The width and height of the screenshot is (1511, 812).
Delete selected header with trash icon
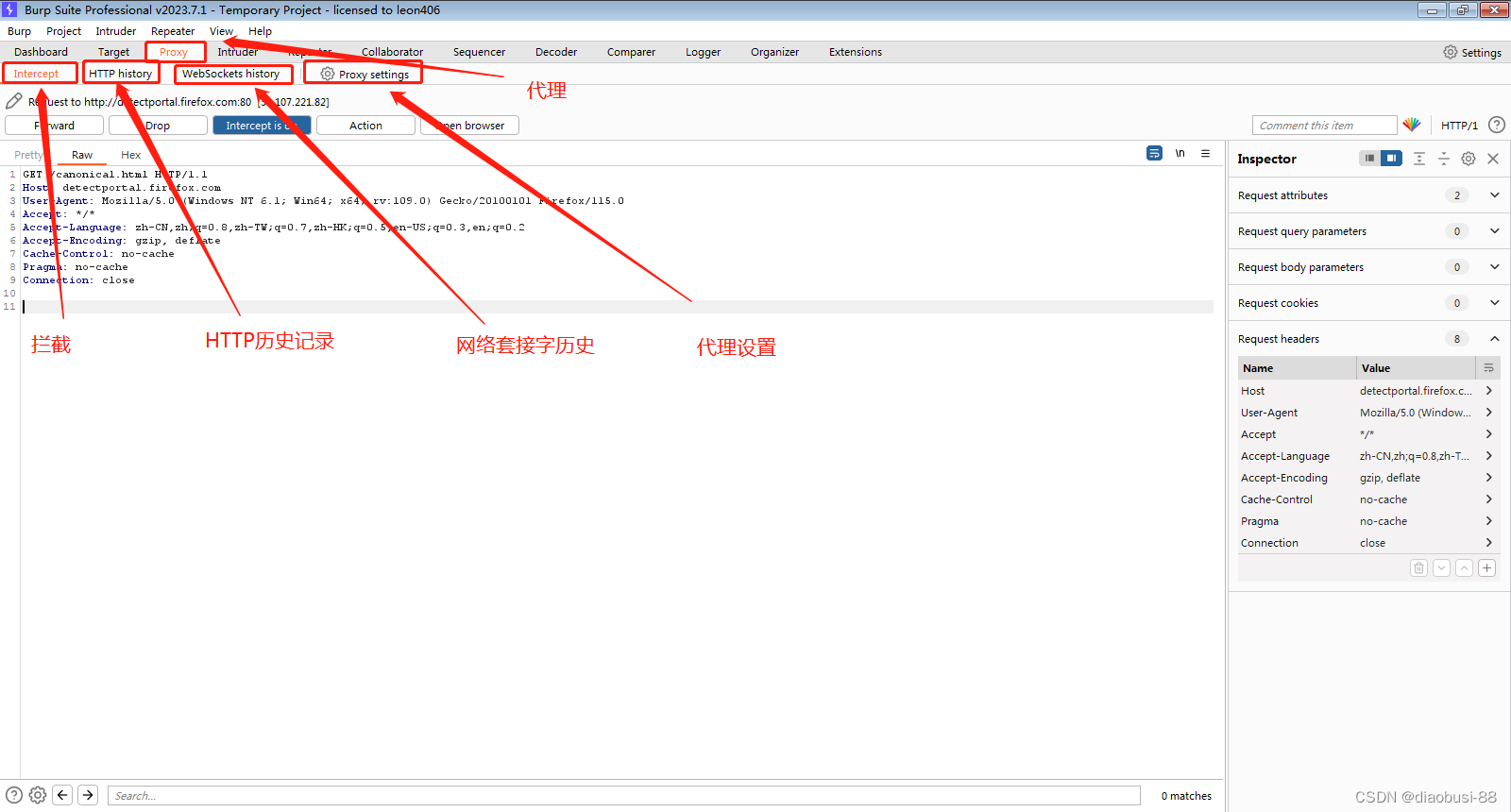pyautogui.click(x=1418, y=567)
